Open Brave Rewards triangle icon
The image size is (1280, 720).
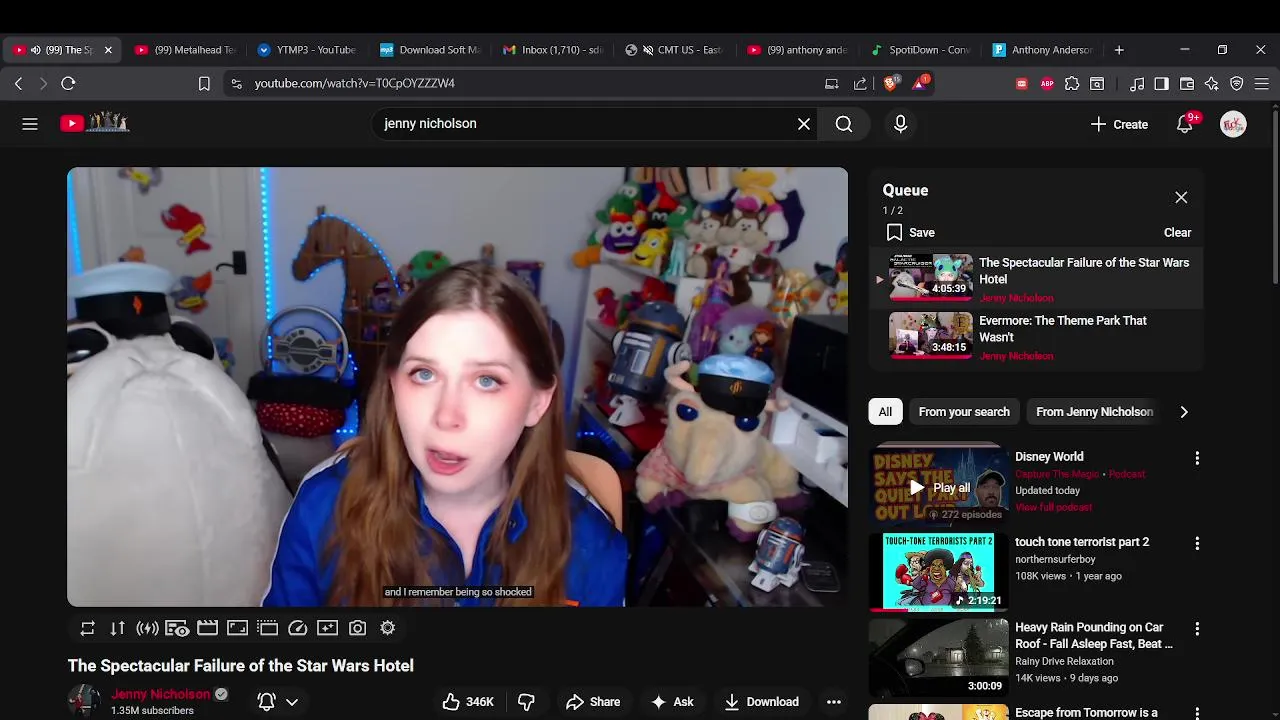pyautogui.click(x=919, y=83)
